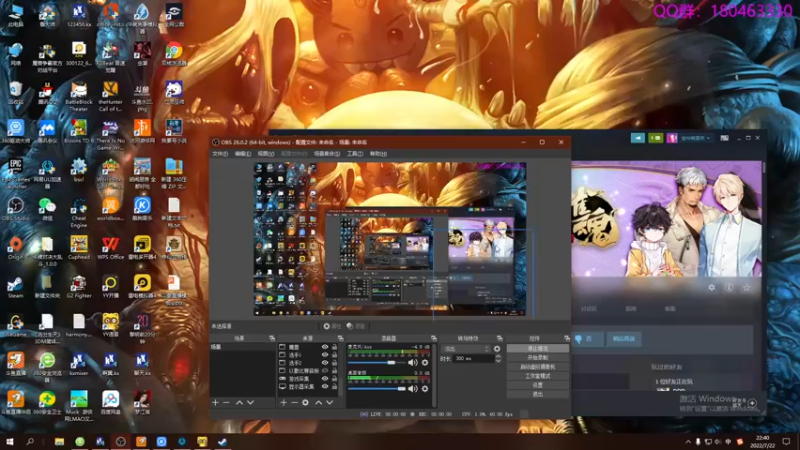This screenshot has width=800, height=450.
Task: Open the 工具(T) menu in OBS
Action: (x=355, y=154)
